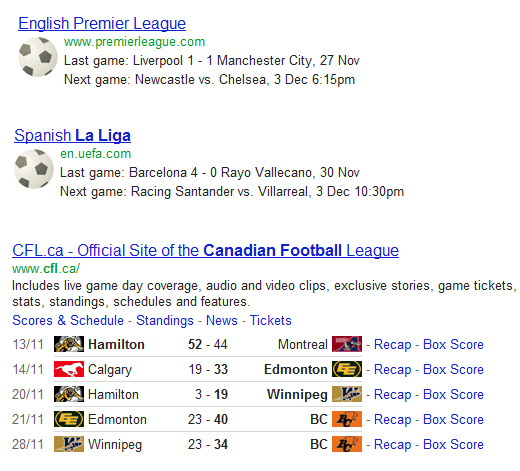Go to the Scores & Schedule sitelink
The width and height of the screenshot is (520, 471).
[x=68, y=320]
